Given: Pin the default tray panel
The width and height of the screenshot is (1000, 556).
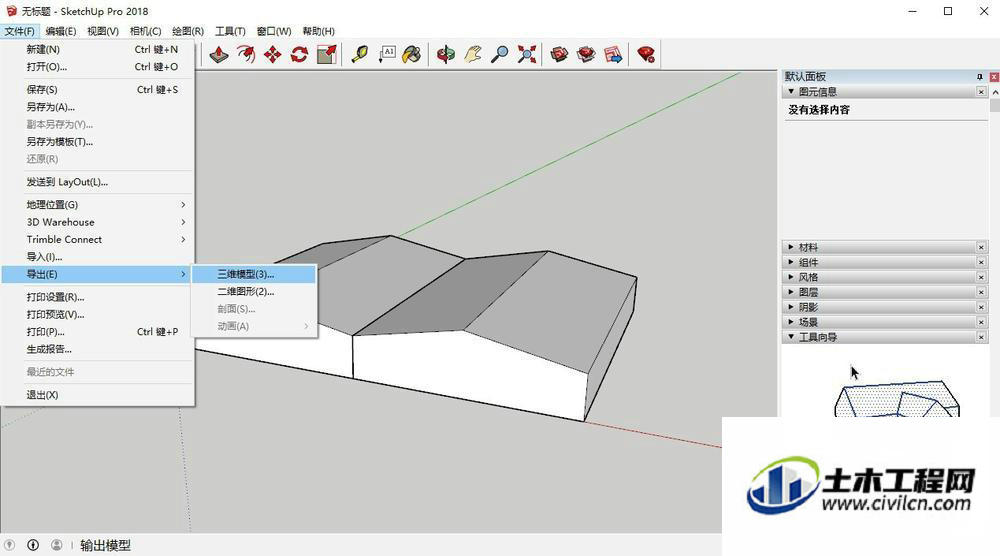Looking at the screenshot, I should pyautogui.click(x=980, y=77).
